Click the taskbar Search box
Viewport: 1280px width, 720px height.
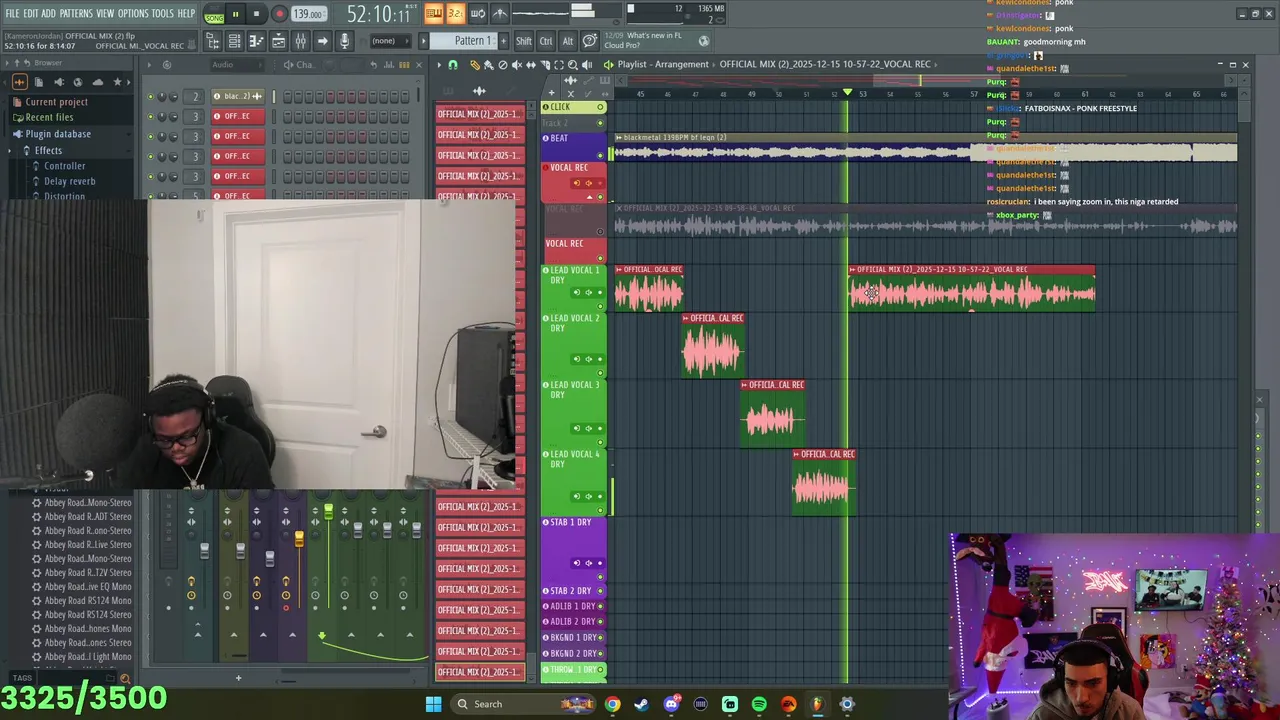(525, 704)
